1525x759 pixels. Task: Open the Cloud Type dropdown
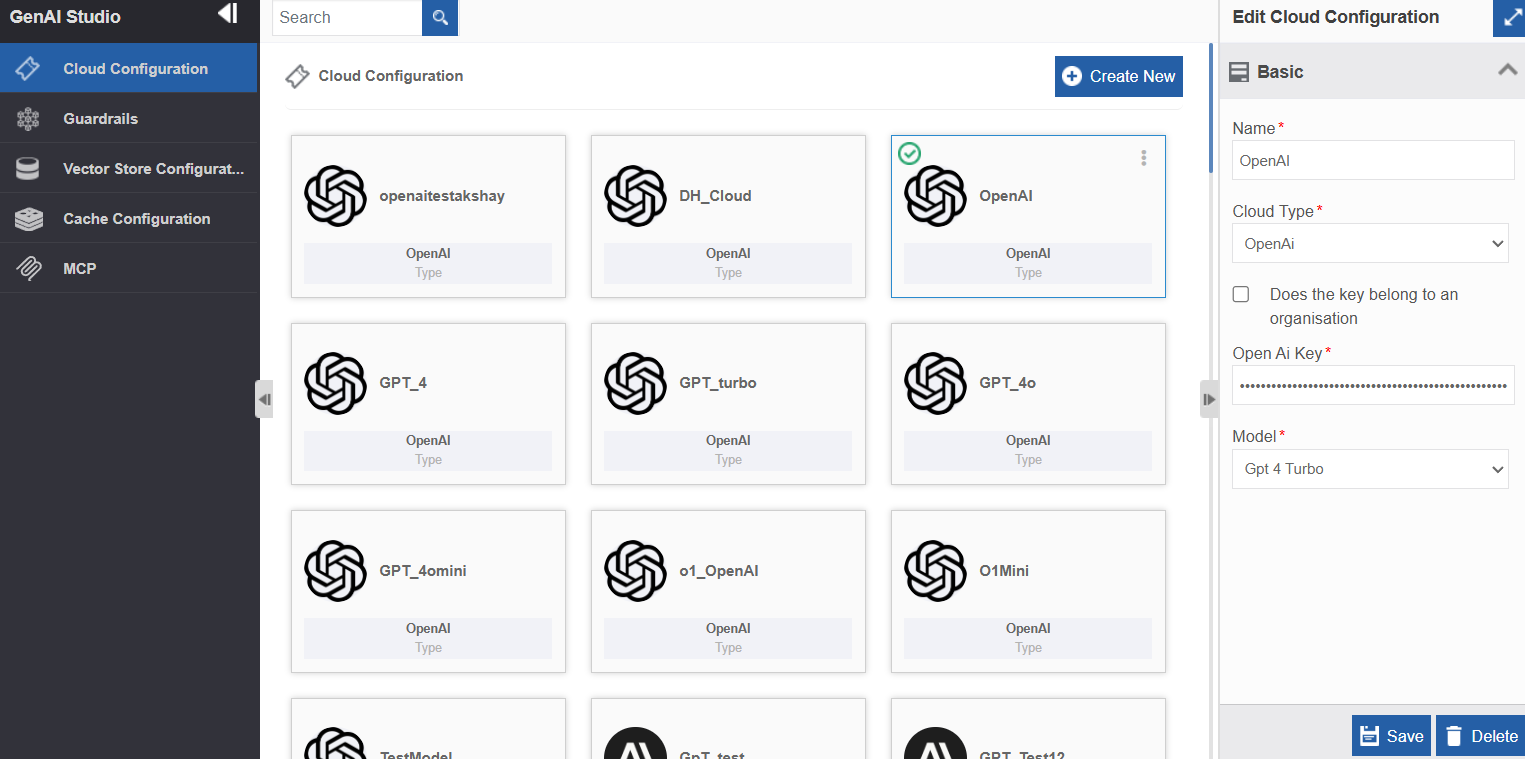(x=1370, y=243)
